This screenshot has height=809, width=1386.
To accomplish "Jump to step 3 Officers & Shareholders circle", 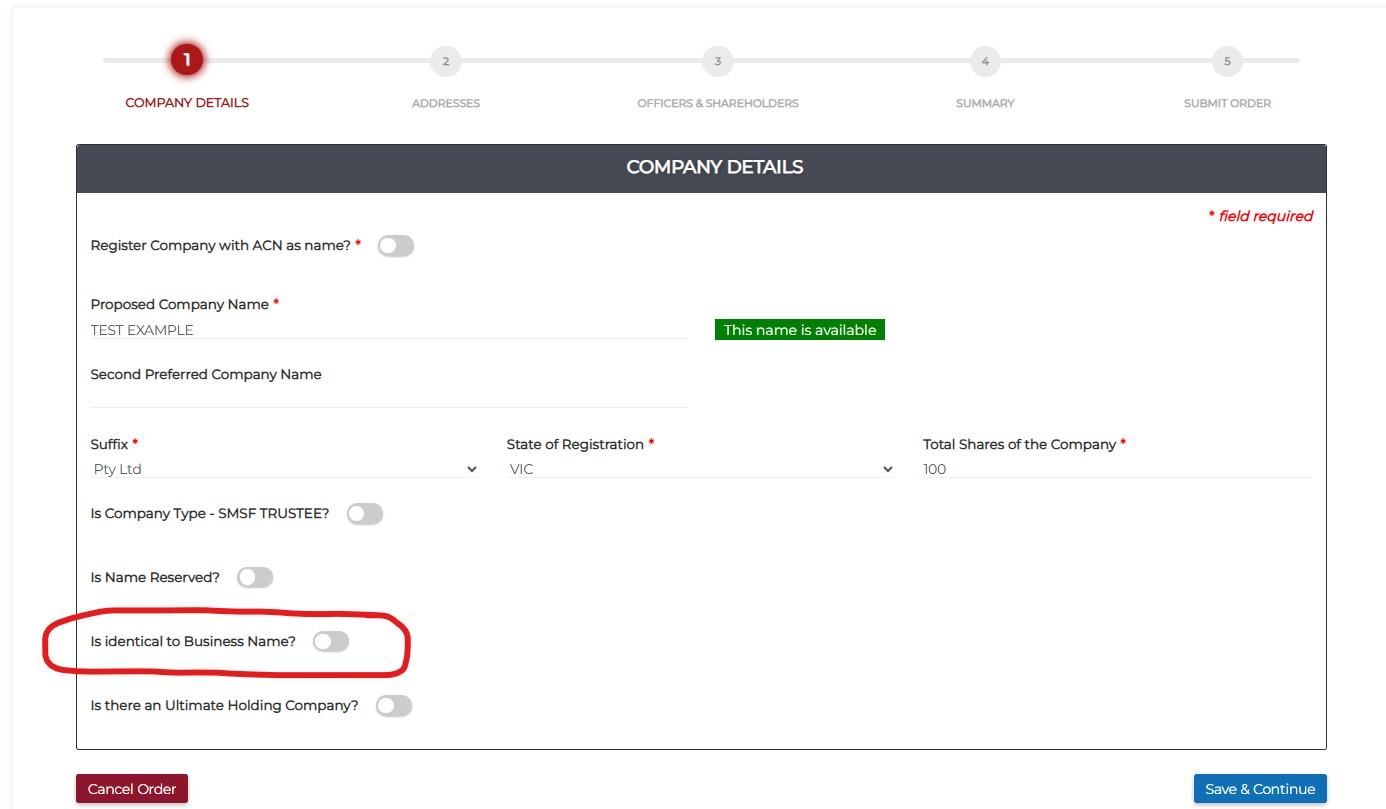I will pyautogui.click(x=717, y=62).
